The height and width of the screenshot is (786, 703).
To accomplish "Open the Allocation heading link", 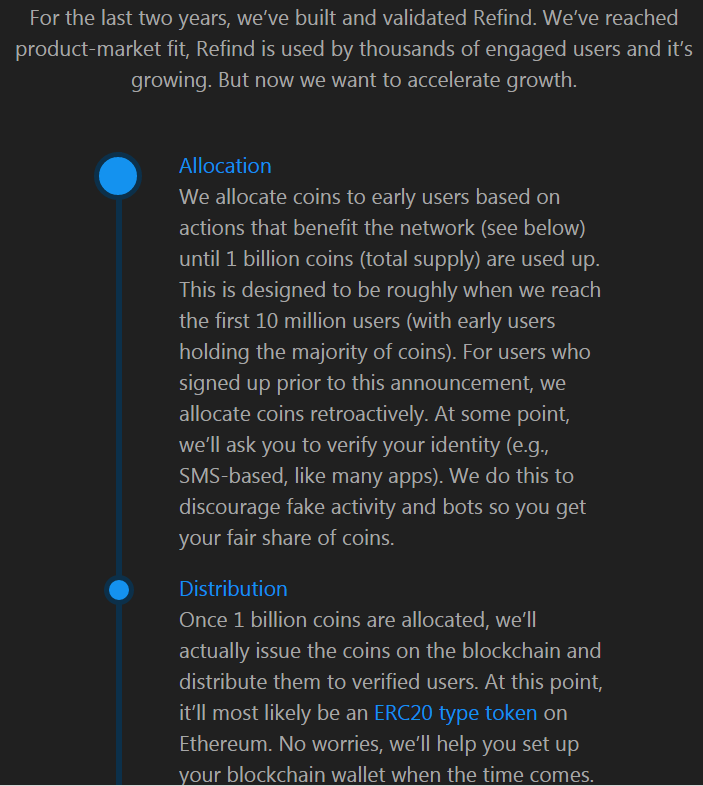I will tap(225, 166).
